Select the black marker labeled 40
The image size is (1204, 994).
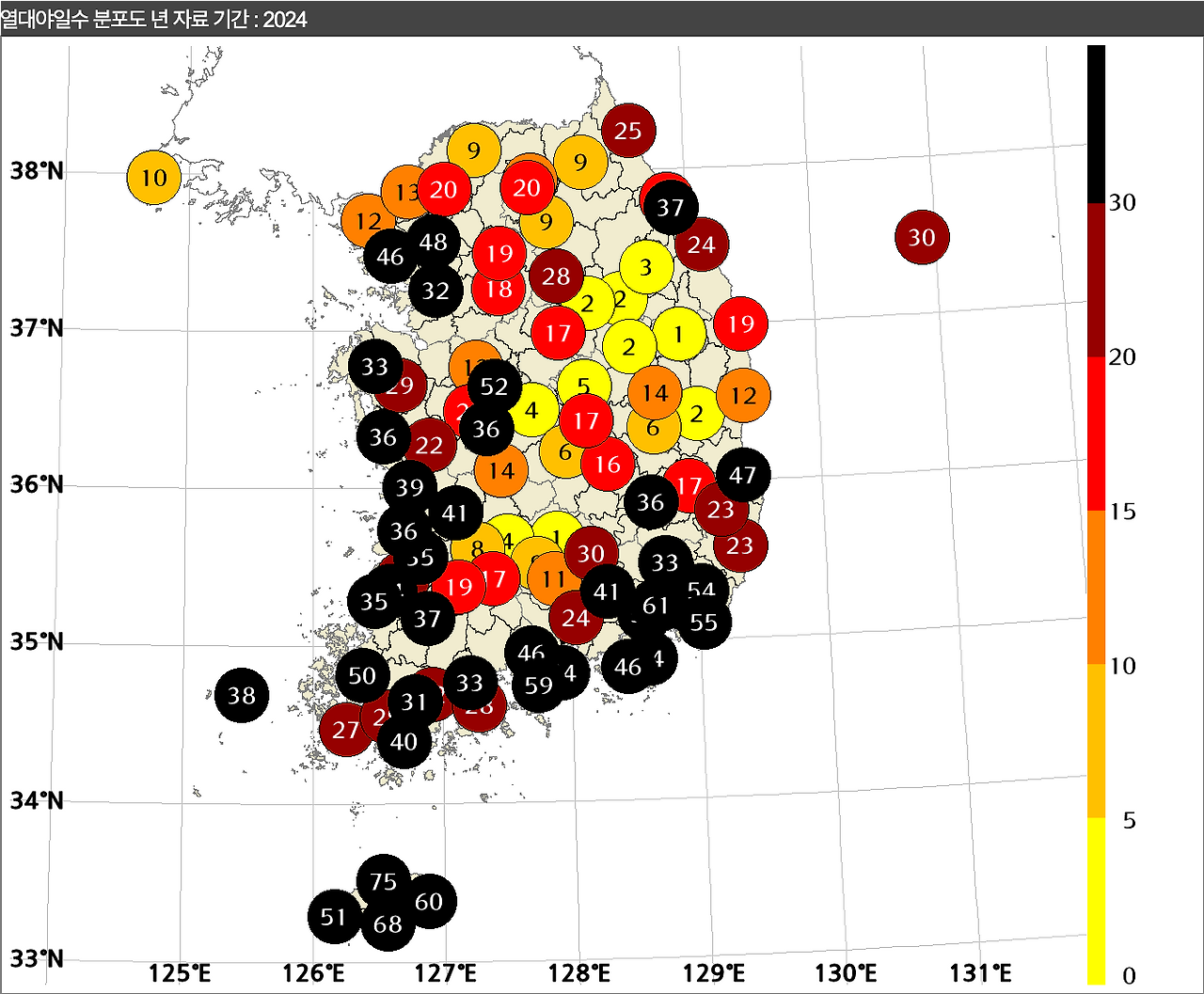tap(404, 742)
